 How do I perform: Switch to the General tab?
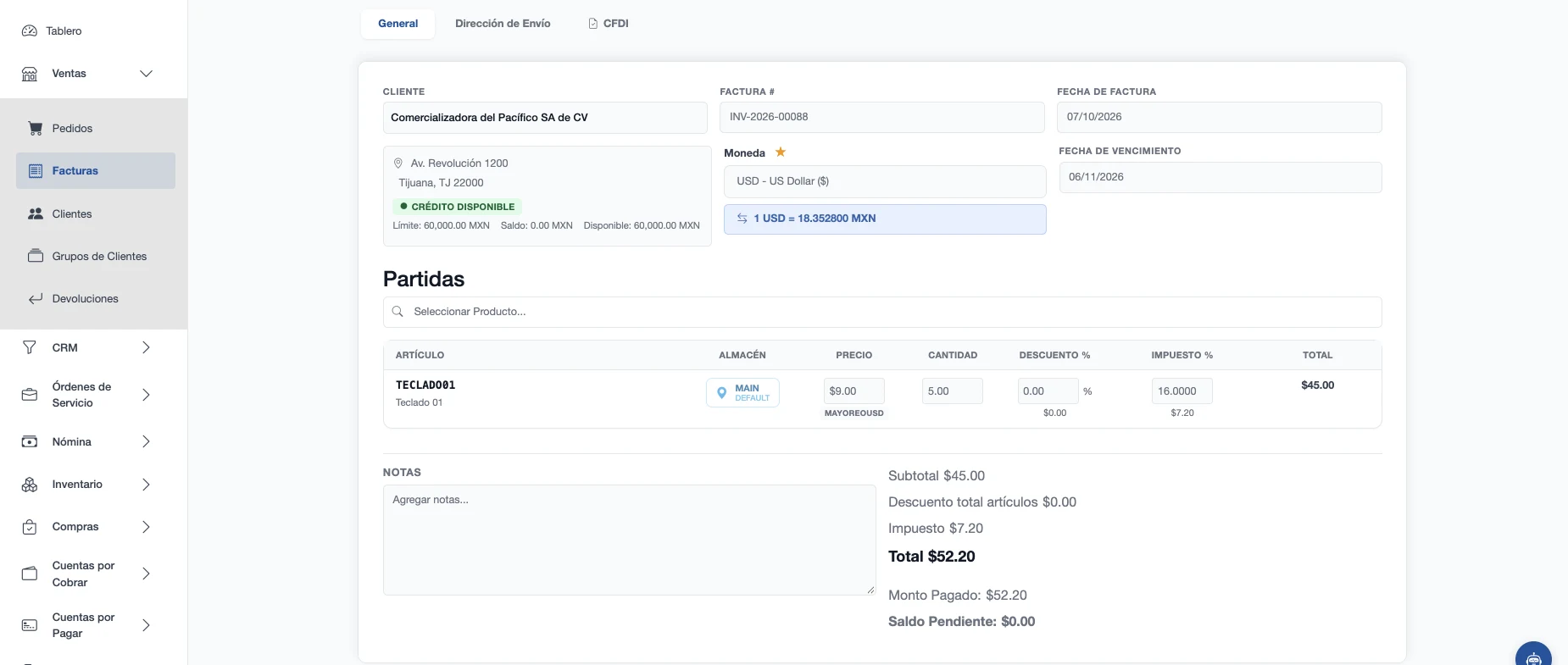pyautogui.click(x=398, y=24)
